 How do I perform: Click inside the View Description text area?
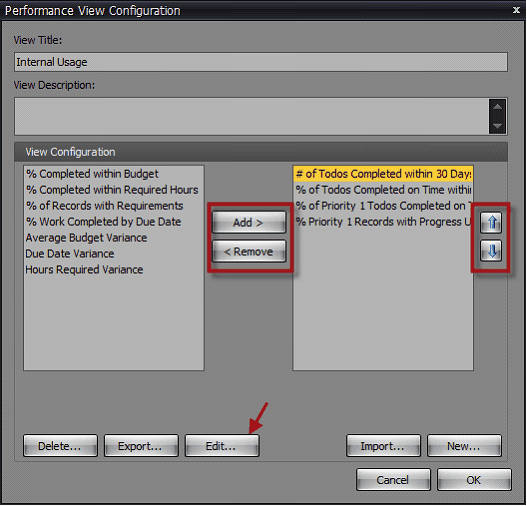pyautogui.click(x=252, y=117)
